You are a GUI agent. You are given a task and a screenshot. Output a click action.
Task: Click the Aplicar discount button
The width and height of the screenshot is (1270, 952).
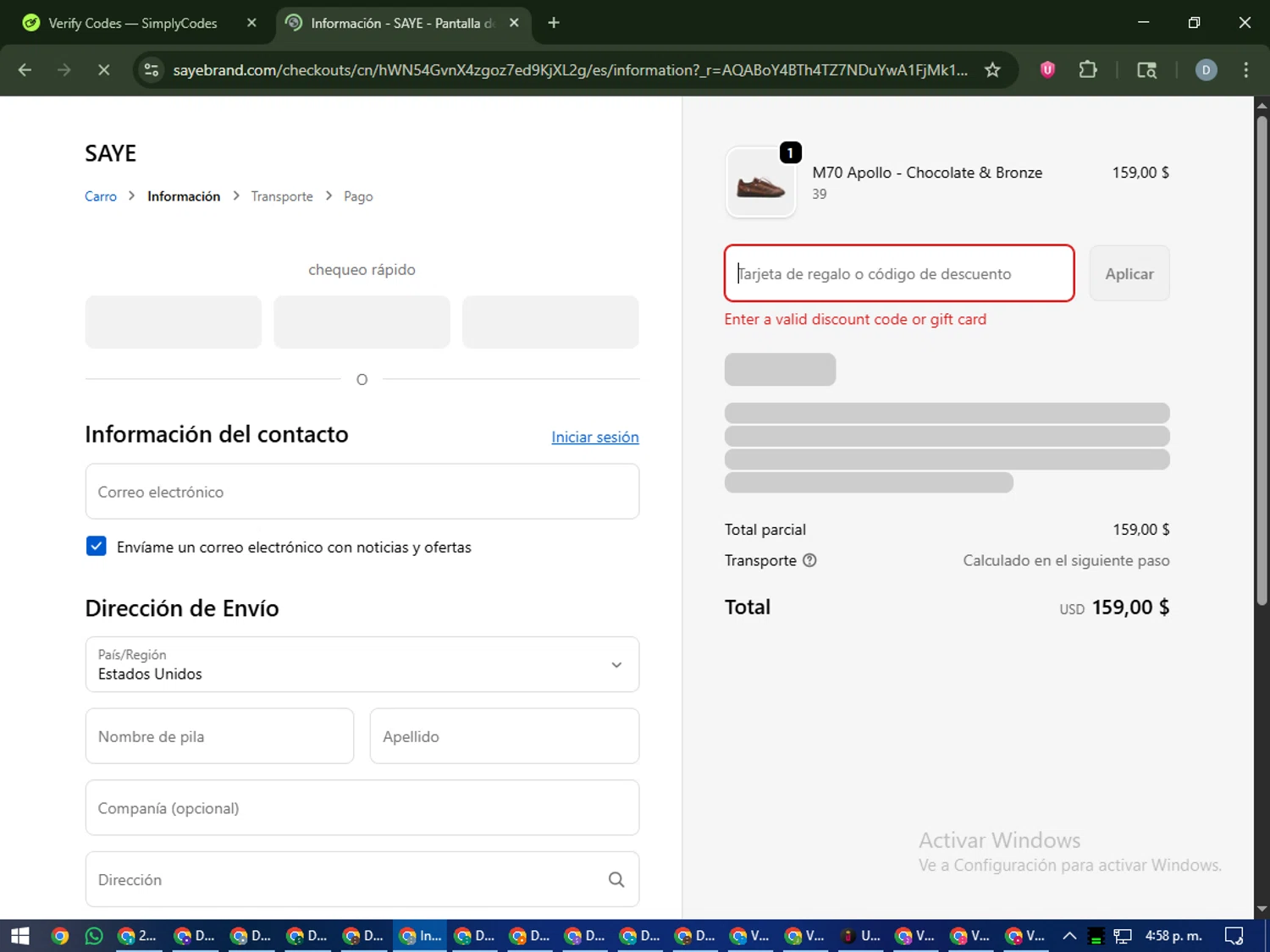click(x=1129, y=273)
